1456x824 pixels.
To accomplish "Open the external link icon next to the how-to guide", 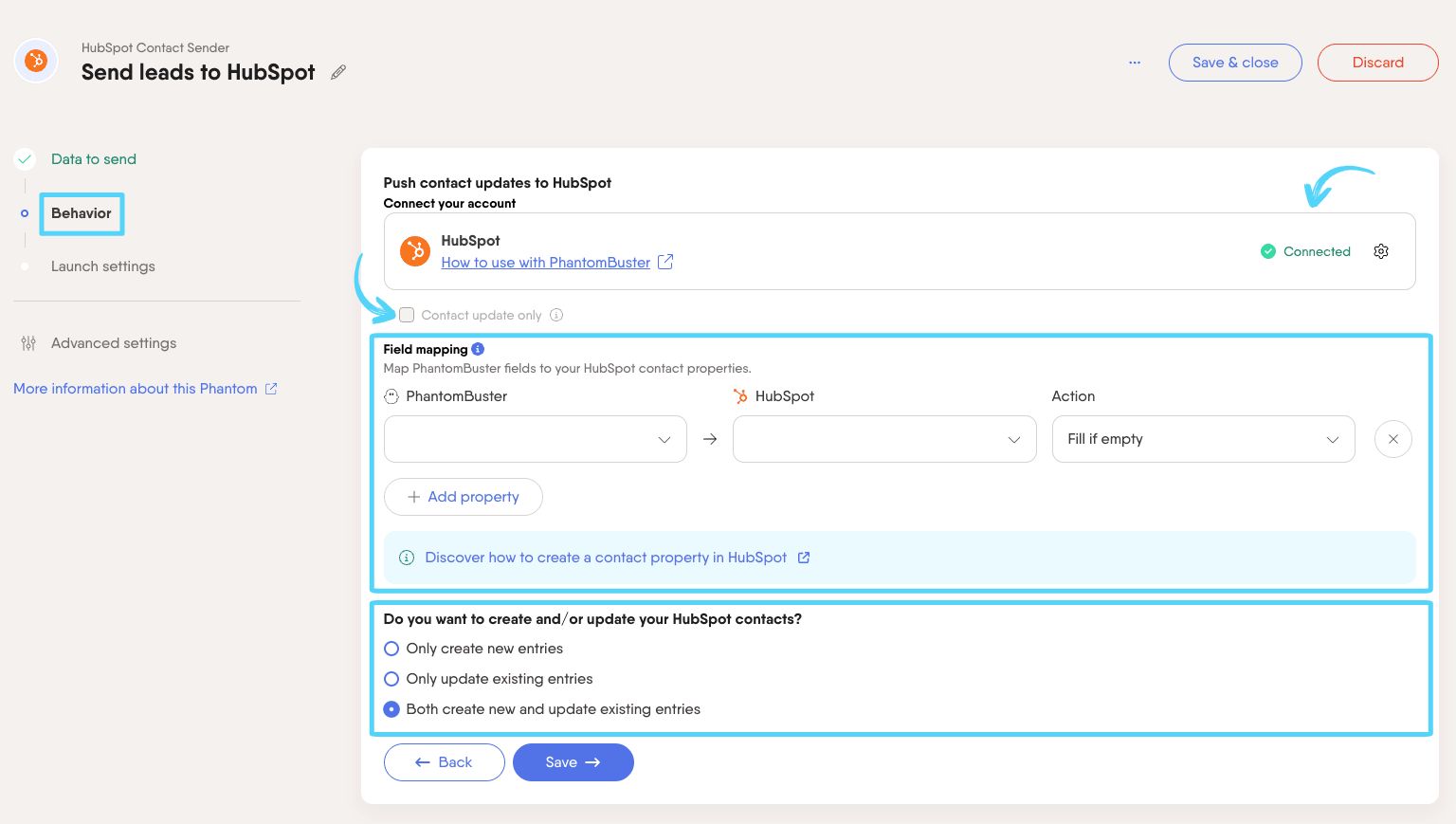I will [x=665, y=262].
